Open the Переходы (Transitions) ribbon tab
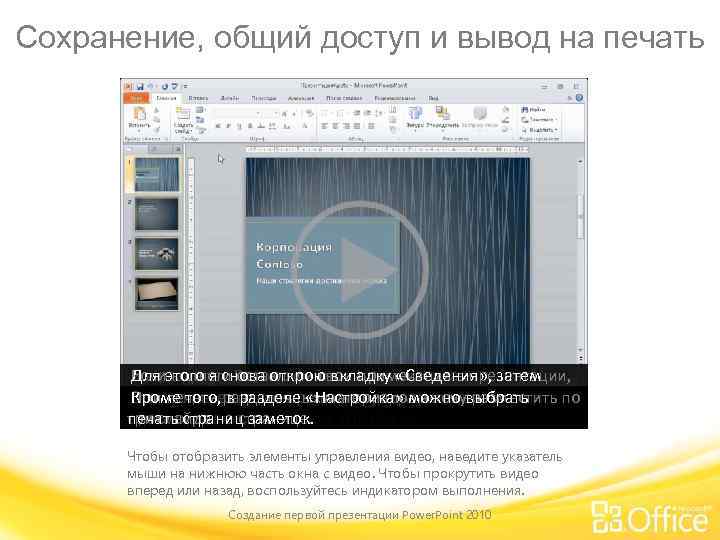Image resolution: width=720 pixels, height=540 pixels. [264, 98]
